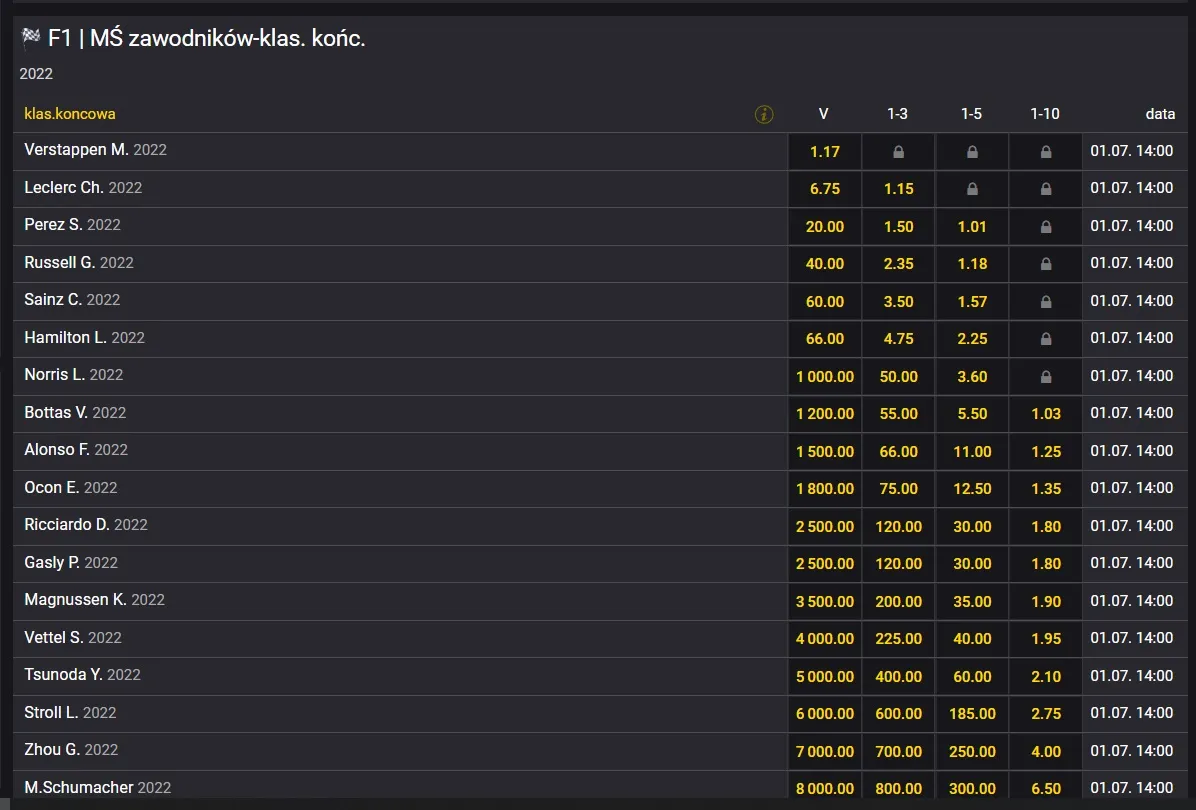Click Verstappen's locked 1-10 padlock icon
The width and height of the screenshot is (1196, 810).
(1046, 152)
